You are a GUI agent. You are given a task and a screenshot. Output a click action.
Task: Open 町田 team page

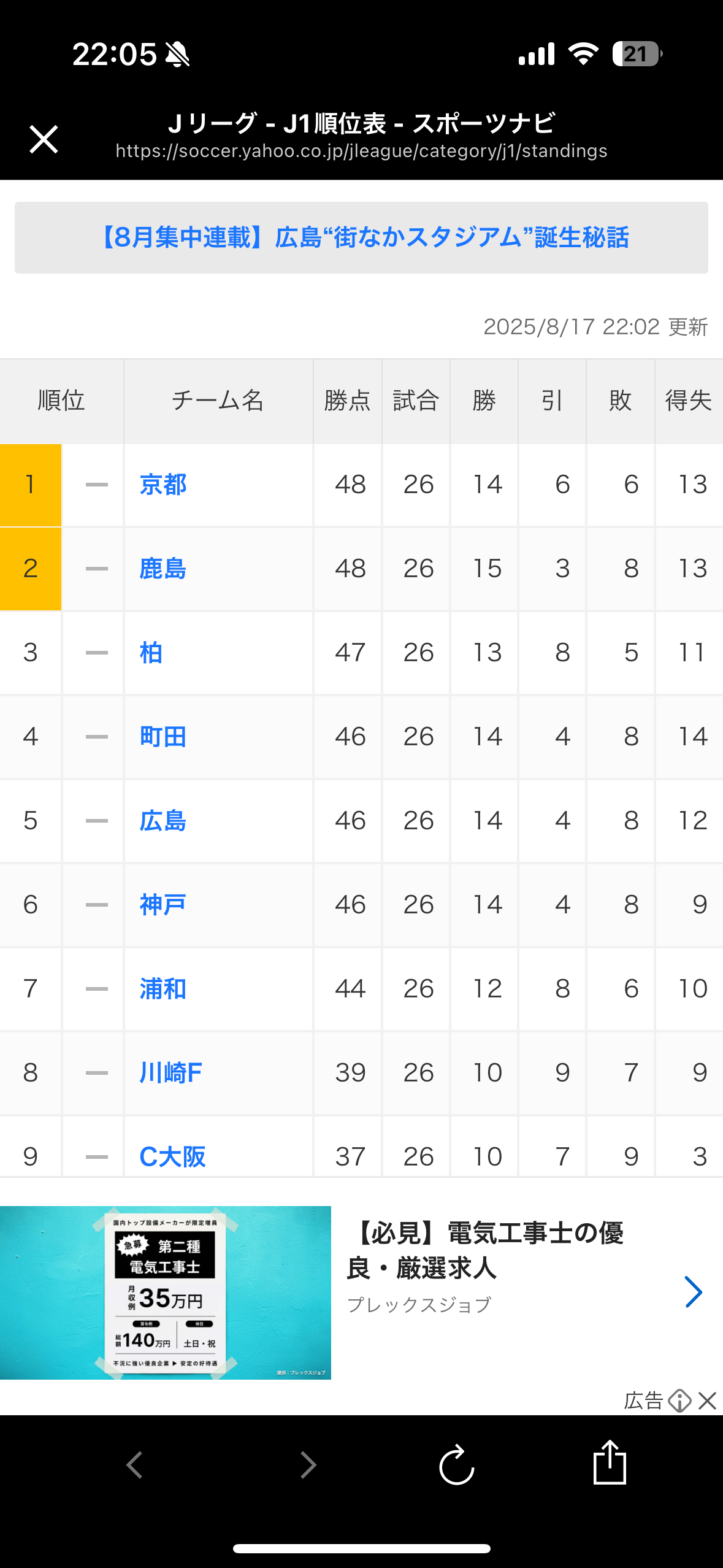[163, 737]
